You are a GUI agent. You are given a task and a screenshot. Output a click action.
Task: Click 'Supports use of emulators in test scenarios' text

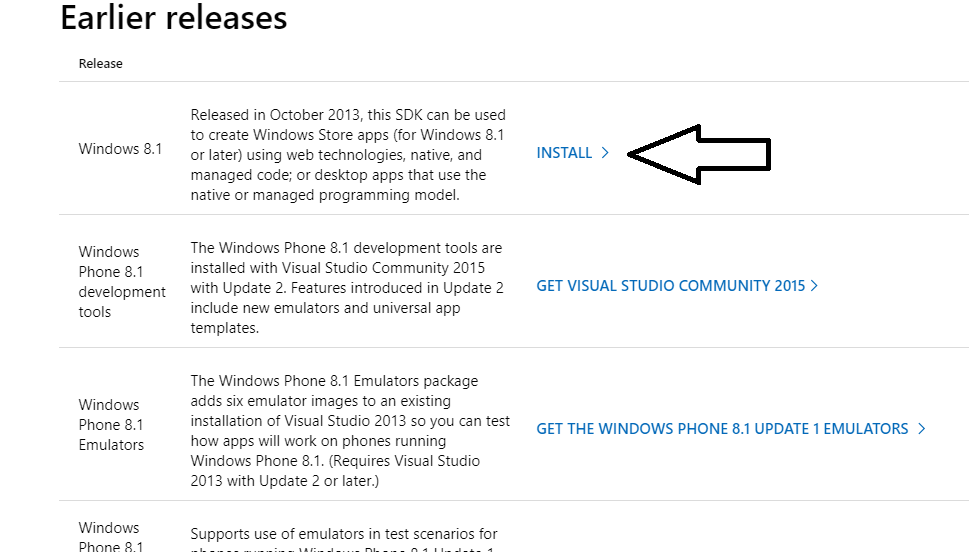tap(344, 540)
